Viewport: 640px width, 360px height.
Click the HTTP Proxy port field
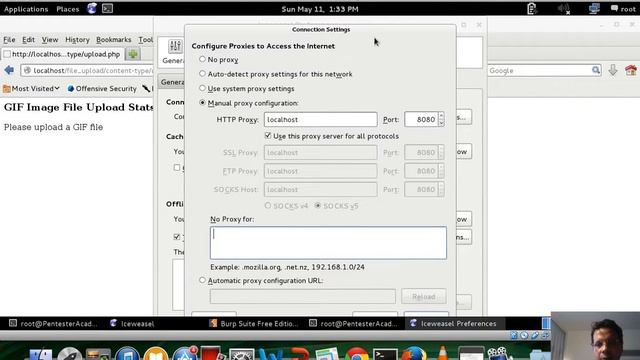[421, 120]
